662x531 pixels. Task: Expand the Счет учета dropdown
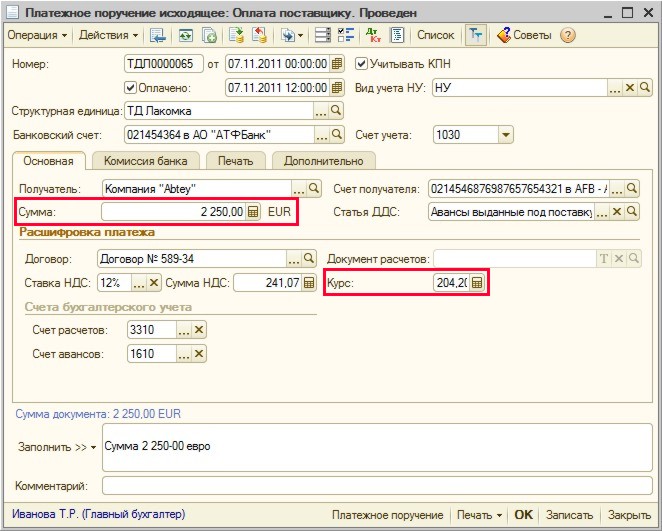pos(505,135)
